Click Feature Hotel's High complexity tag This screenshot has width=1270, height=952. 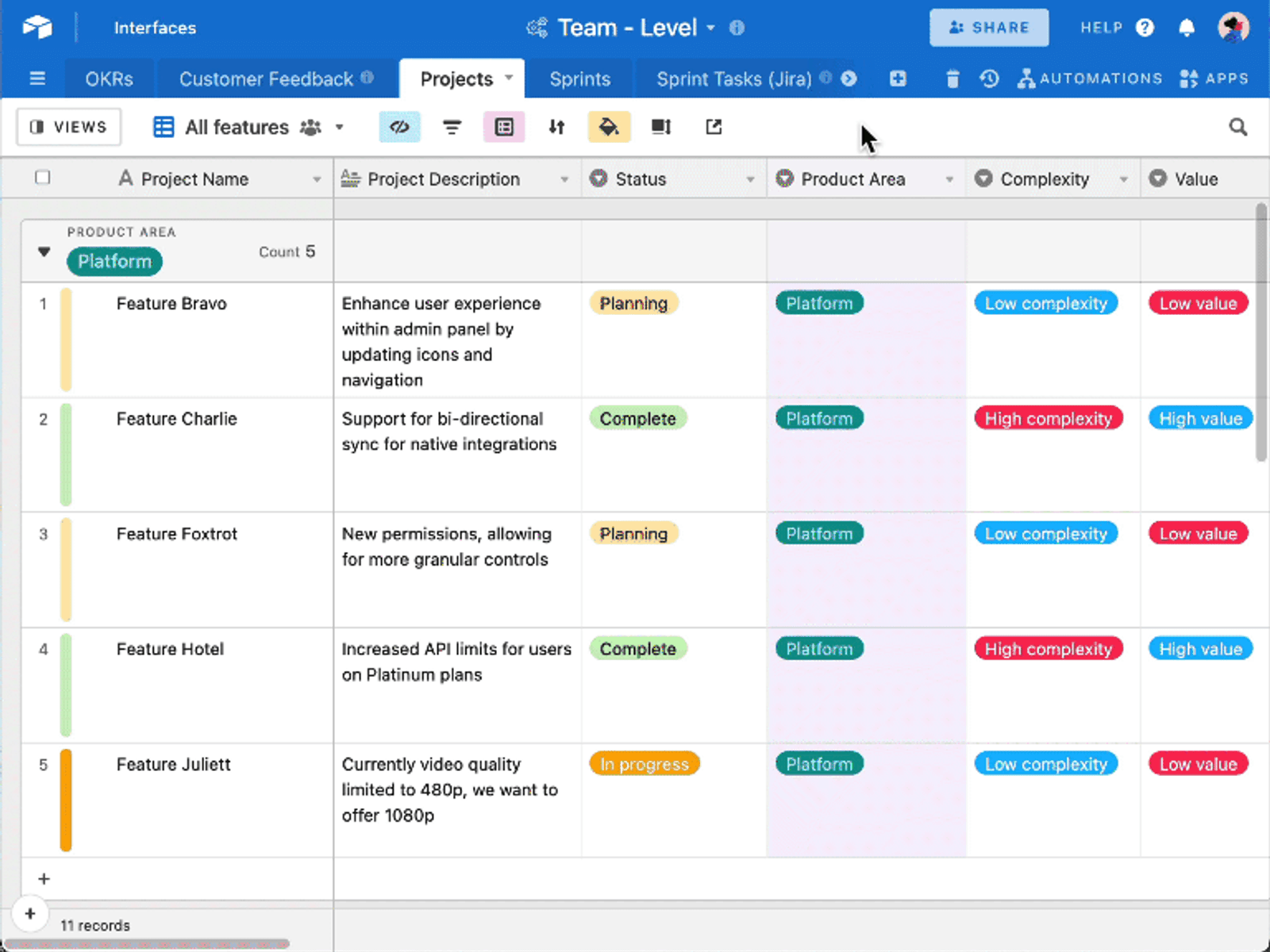1048,649
